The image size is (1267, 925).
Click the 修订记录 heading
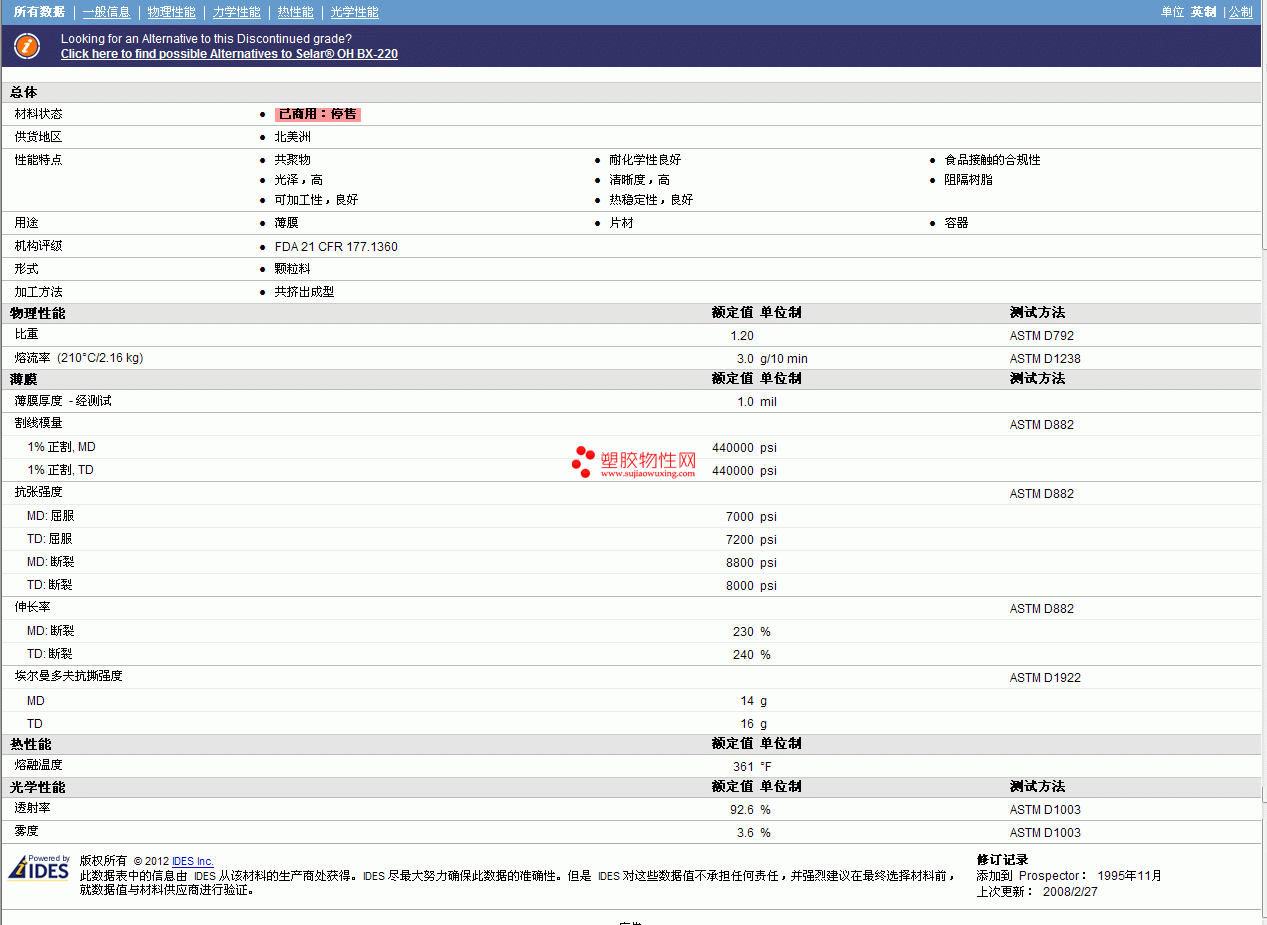pyautogui.click(x=1002, y=860)
